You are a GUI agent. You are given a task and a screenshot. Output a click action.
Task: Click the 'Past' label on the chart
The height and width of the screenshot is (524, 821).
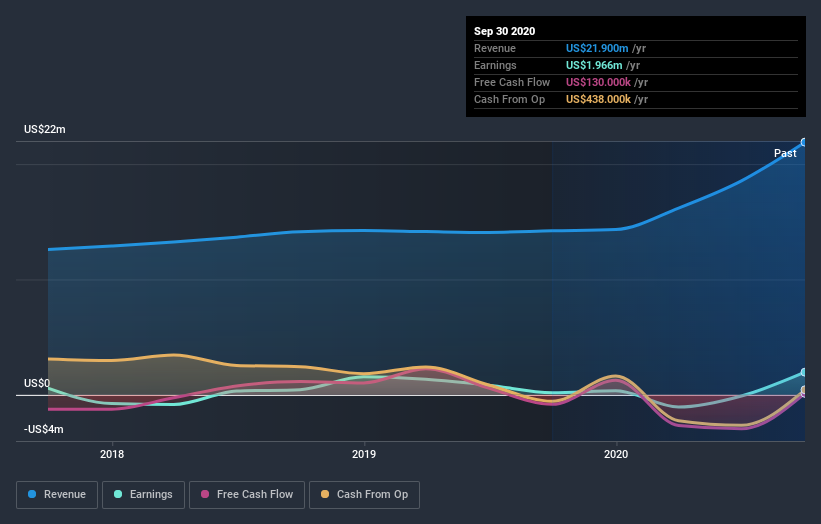785,153
